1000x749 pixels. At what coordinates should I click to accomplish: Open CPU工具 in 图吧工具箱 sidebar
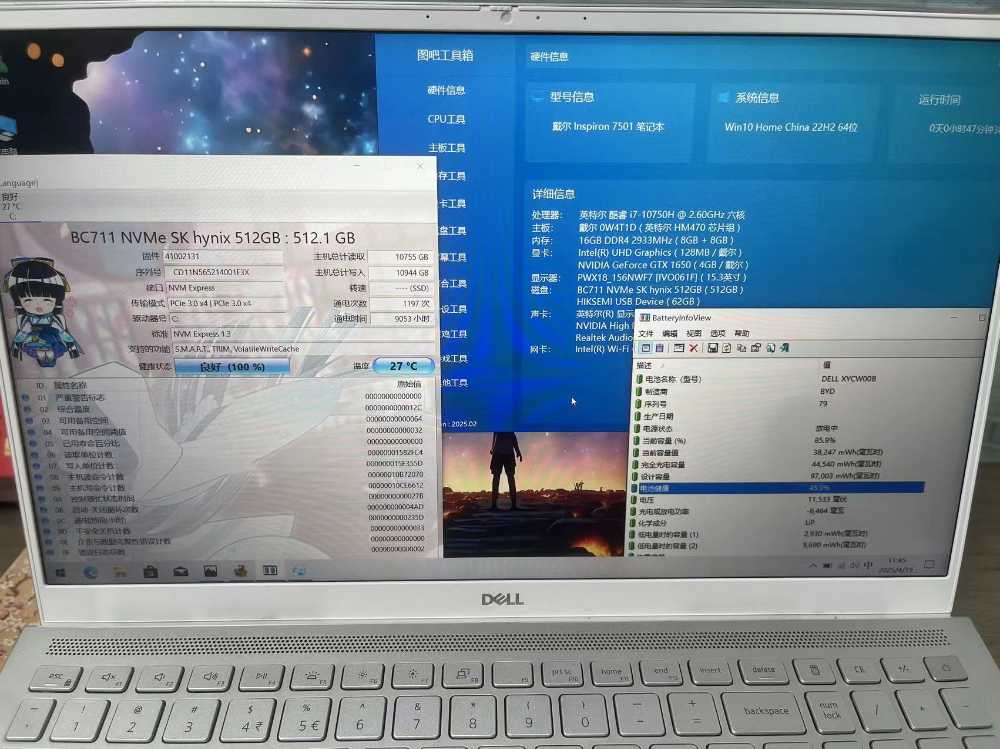point(446,119)
